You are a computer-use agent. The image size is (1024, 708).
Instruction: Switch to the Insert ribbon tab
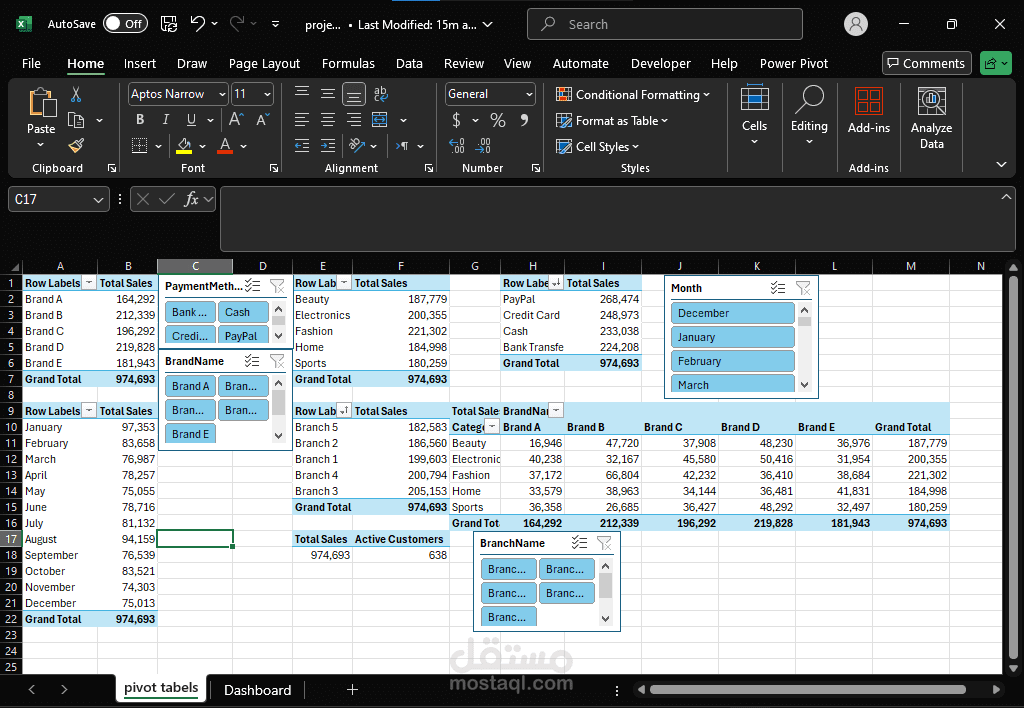tap(140, 63)
